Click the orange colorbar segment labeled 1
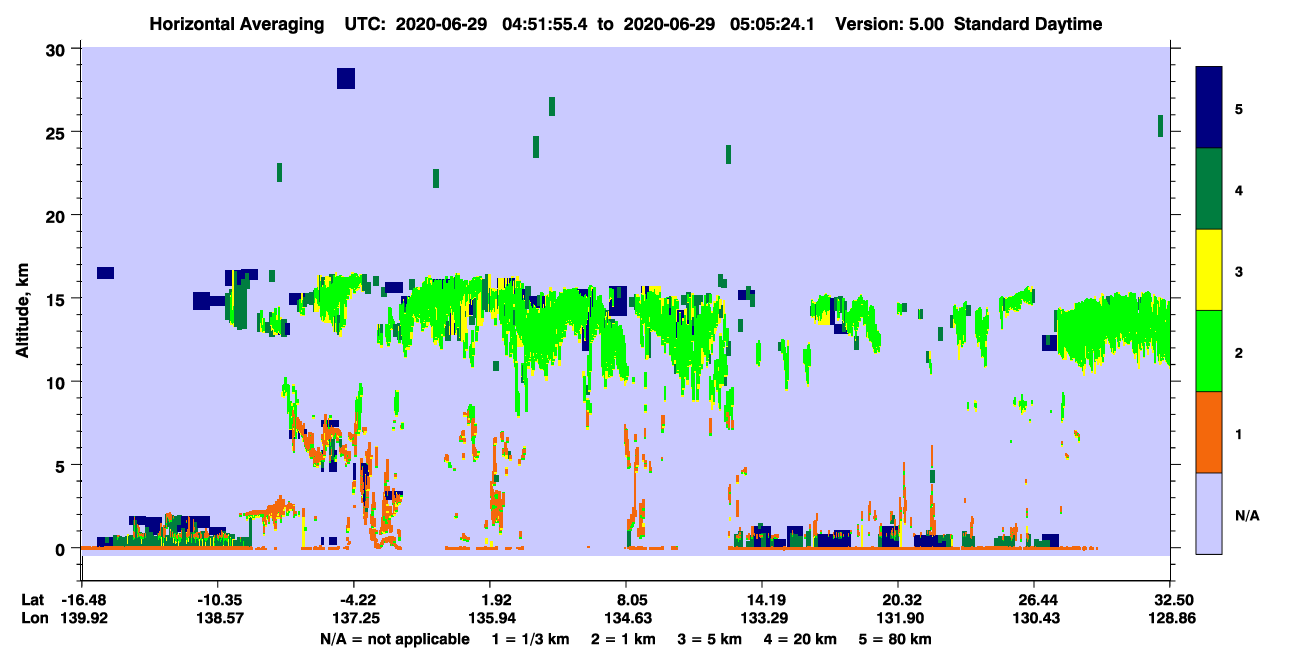Viewport: 1300px width, 667px height. (x=1209, y=432)
